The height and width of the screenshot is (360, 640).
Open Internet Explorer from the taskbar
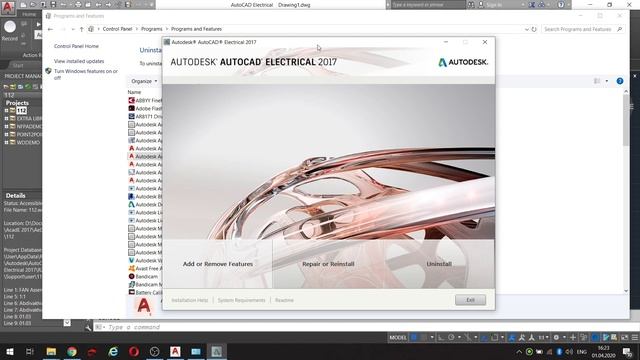(x=113, y=351)
